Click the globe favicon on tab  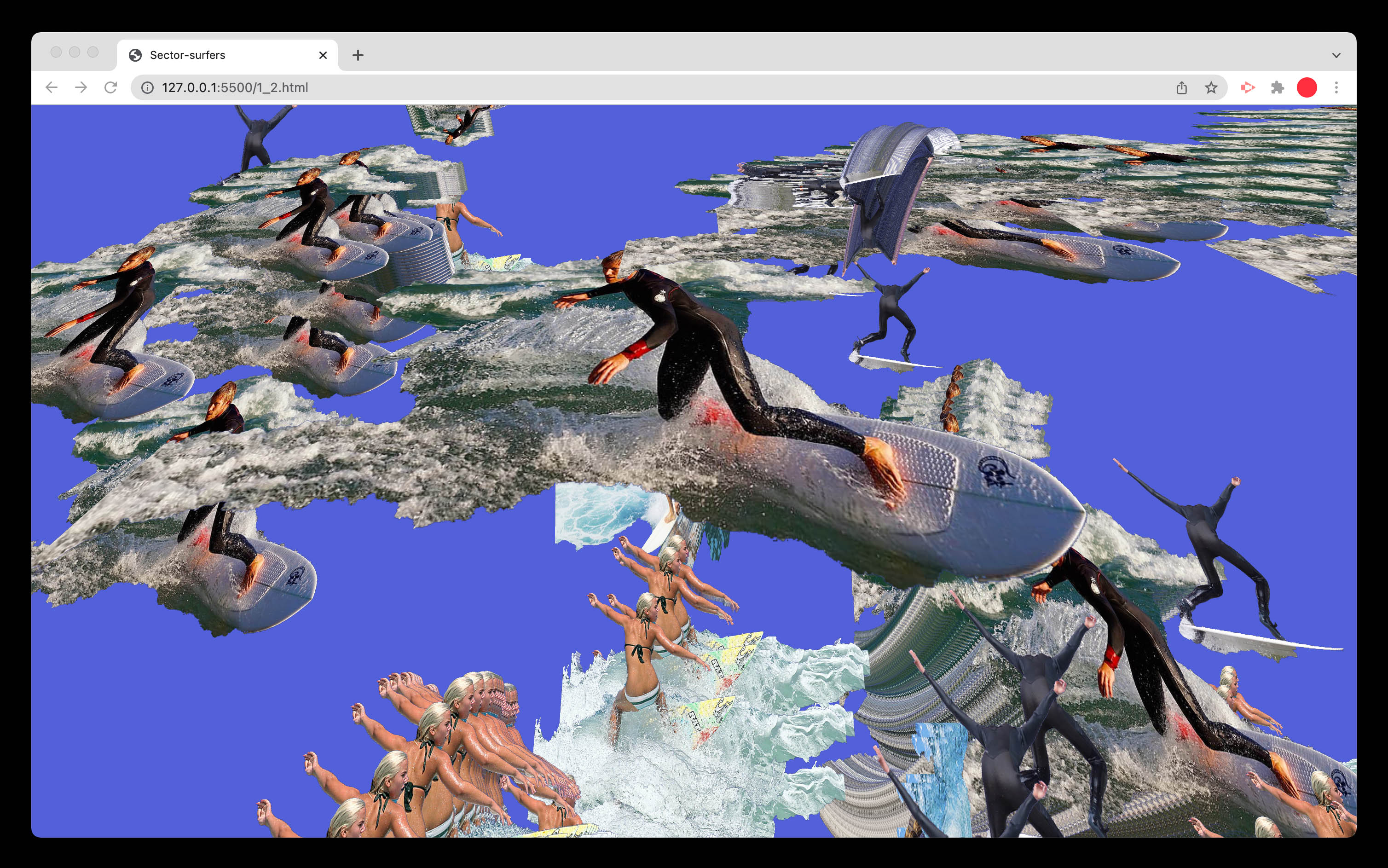click(135, 55)
